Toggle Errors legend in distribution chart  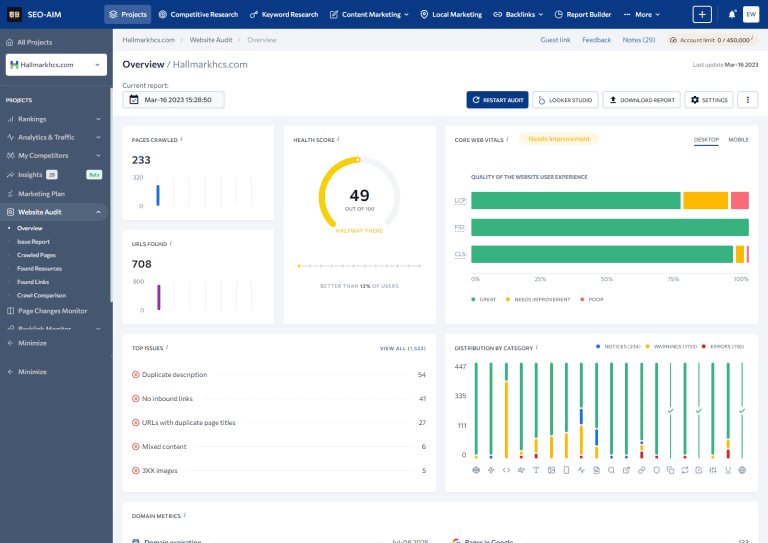tap(722, 347)
